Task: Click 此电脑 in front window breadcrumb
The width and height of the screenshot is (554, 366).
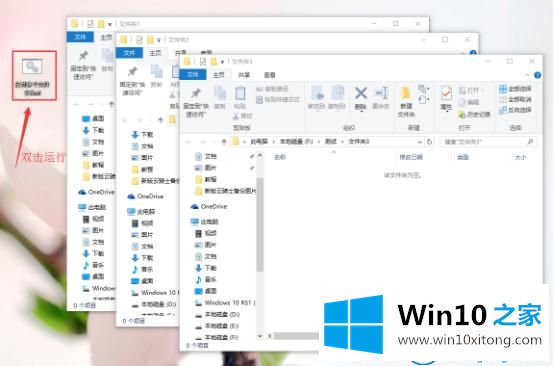Action: point(259,142)
